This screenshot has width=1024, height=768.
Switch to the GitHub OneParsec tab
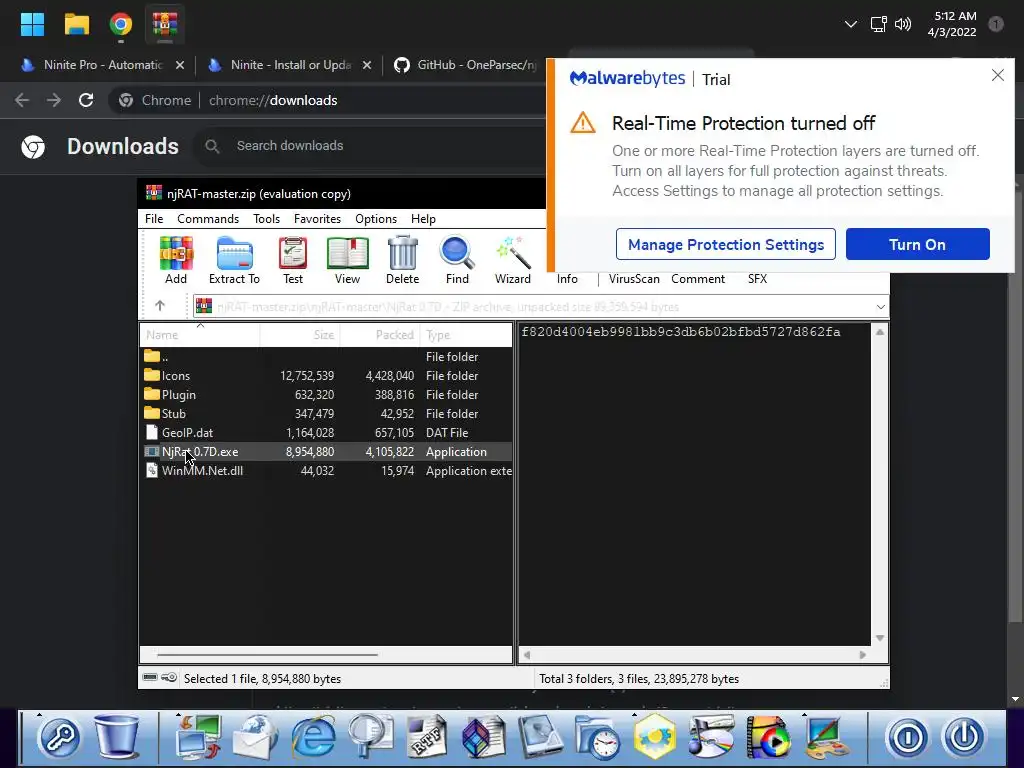coord(465,65)
